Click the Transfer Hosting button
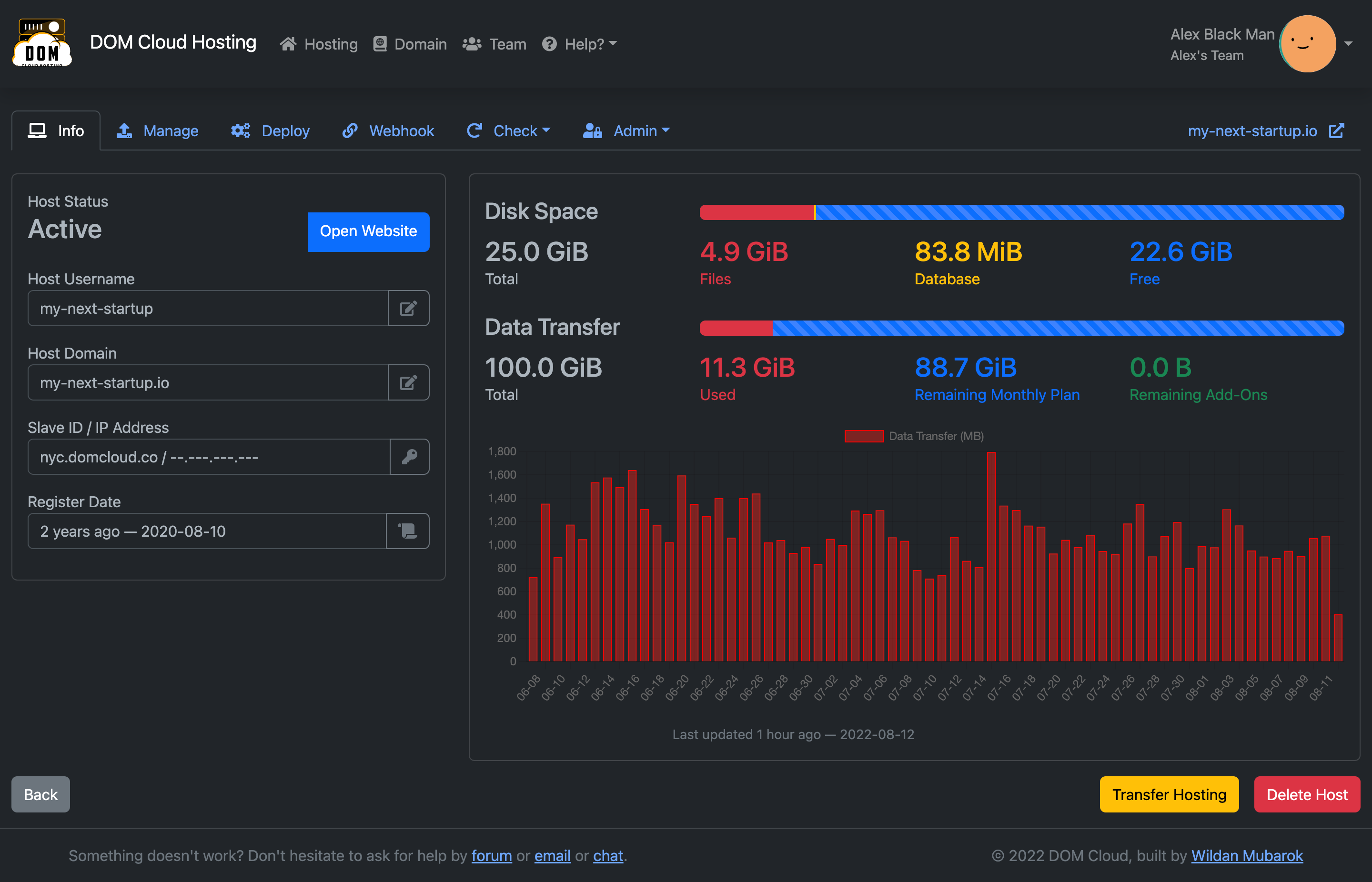 pos(1169,794)
